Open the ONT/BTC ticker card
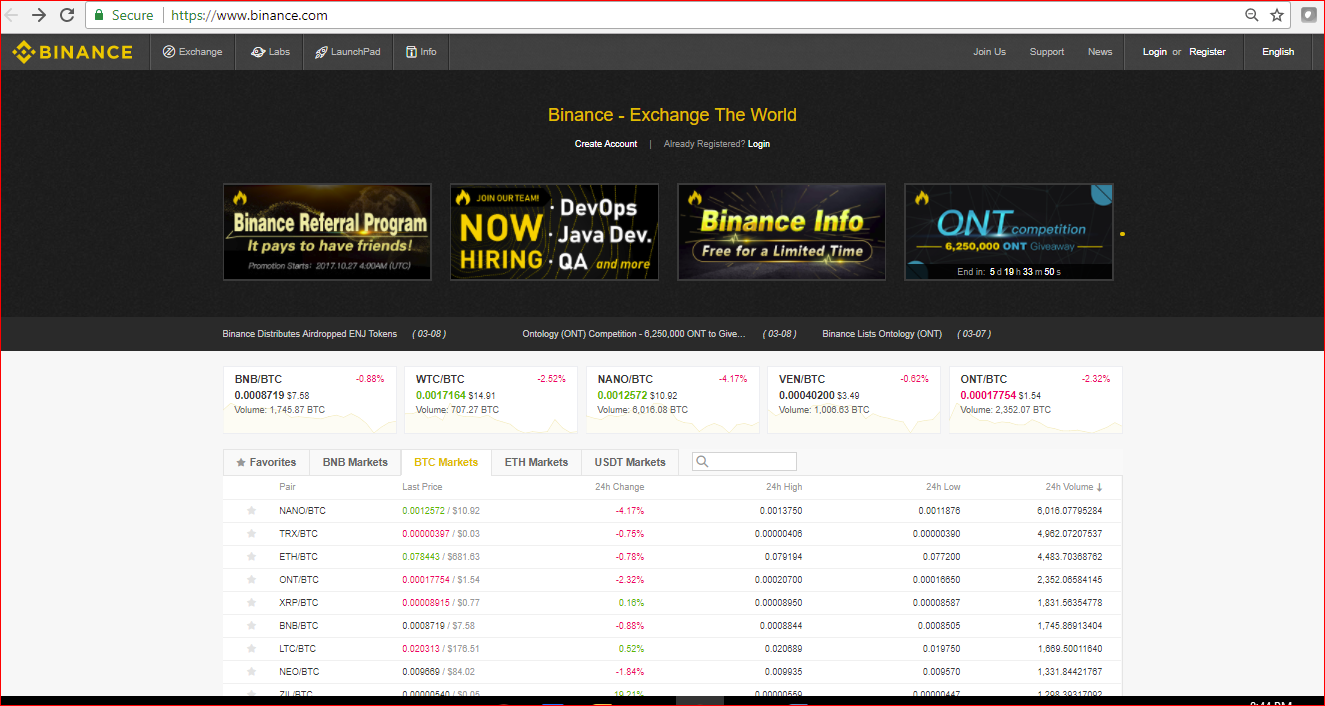 click(x=1035, y=400)
